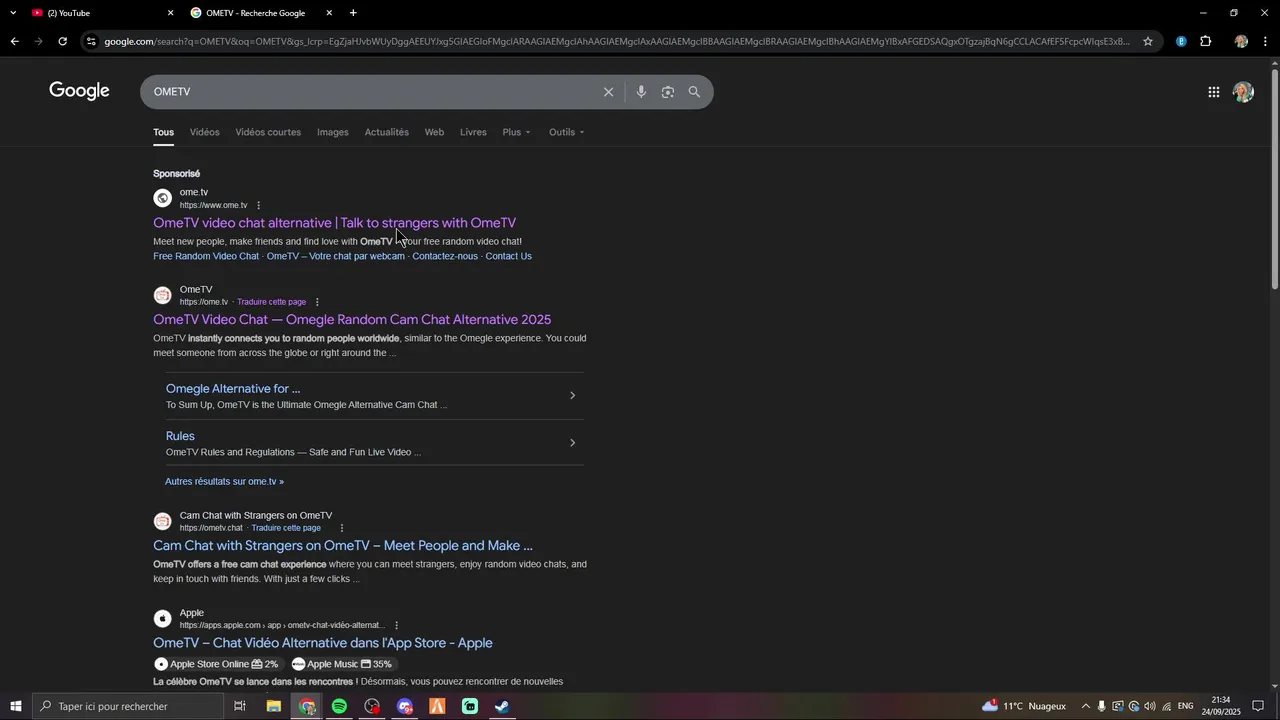Open more options for ometv.chat result

341,528
